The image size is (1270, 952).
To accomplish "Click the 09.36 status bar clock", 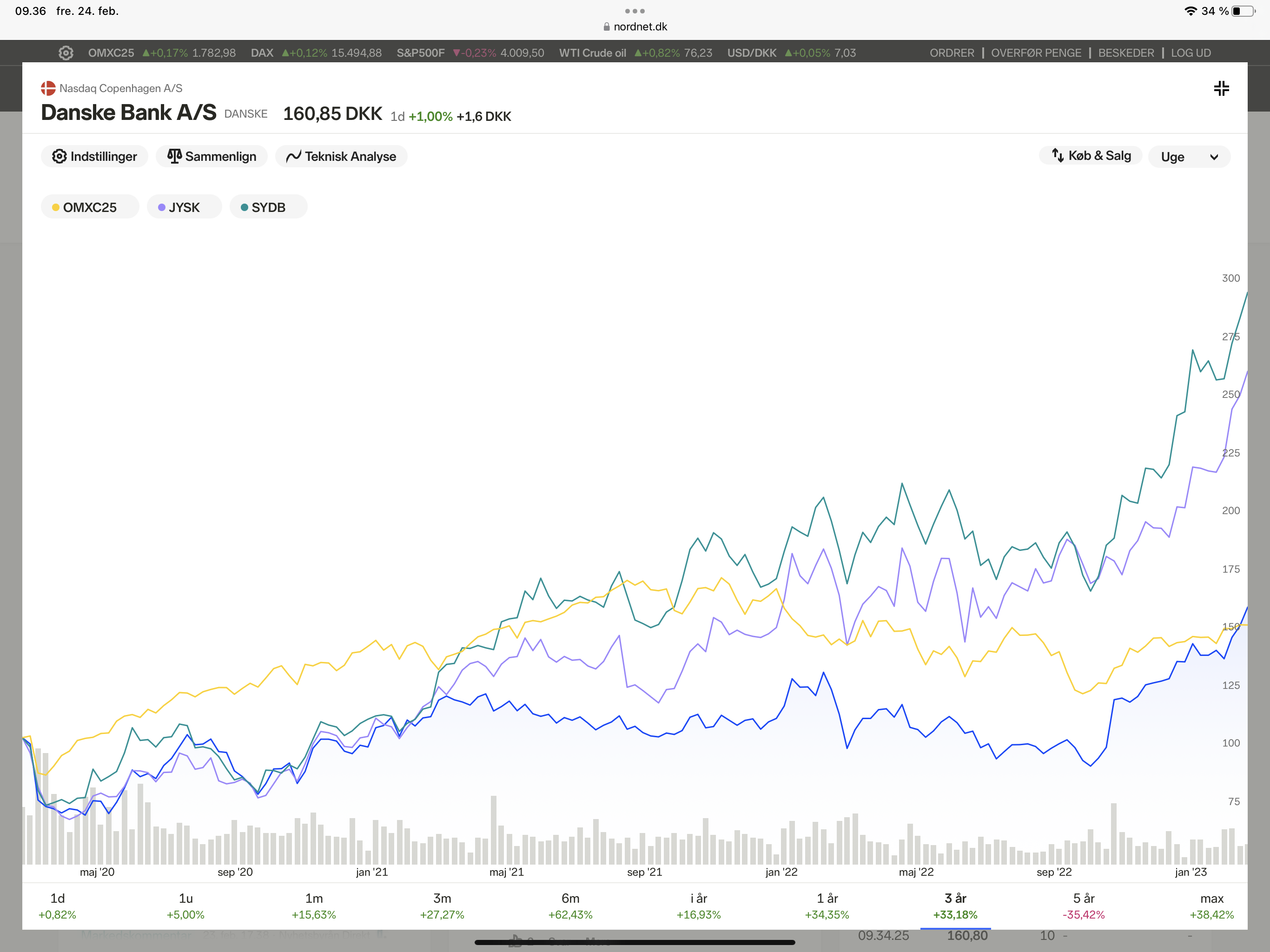I will pyautogui.click(x=30, y=11).
